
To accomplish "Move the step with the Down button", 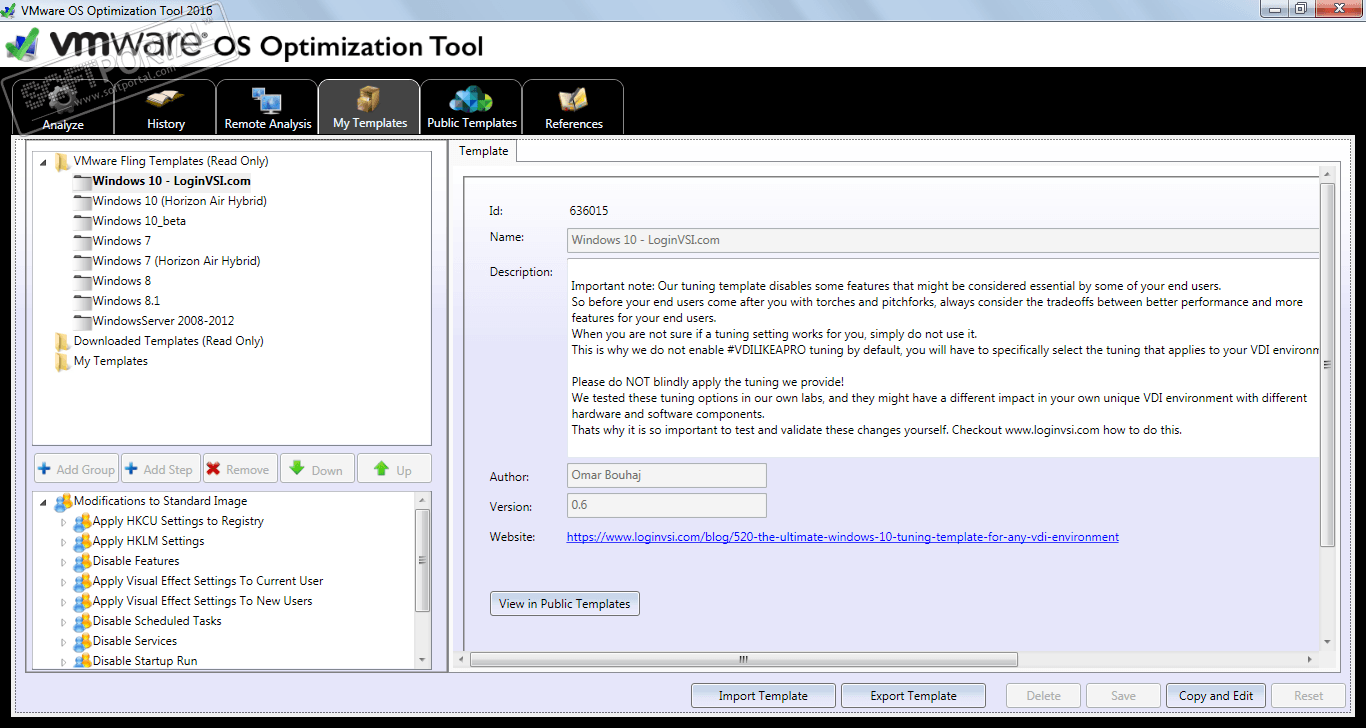I will click(x=317, y=469).
